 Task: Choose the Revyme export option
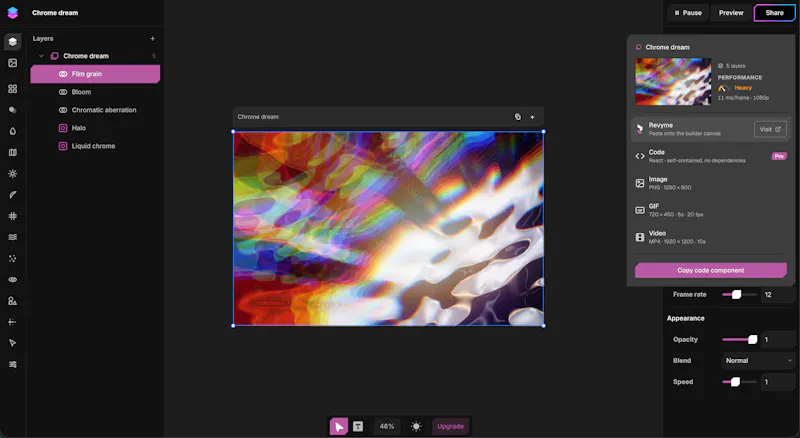710,129
